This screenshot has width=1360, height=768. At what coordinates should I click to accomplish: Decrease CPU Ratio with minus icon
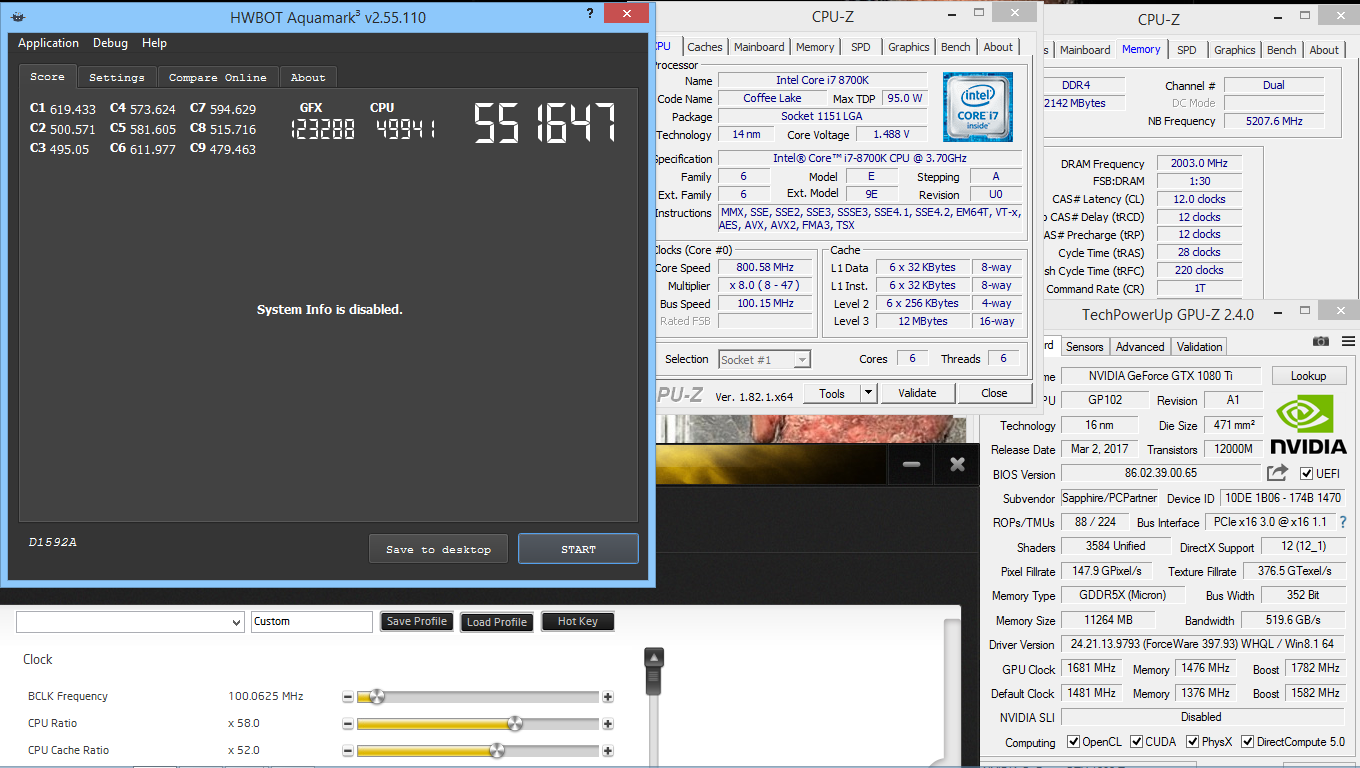coord(348,724)
